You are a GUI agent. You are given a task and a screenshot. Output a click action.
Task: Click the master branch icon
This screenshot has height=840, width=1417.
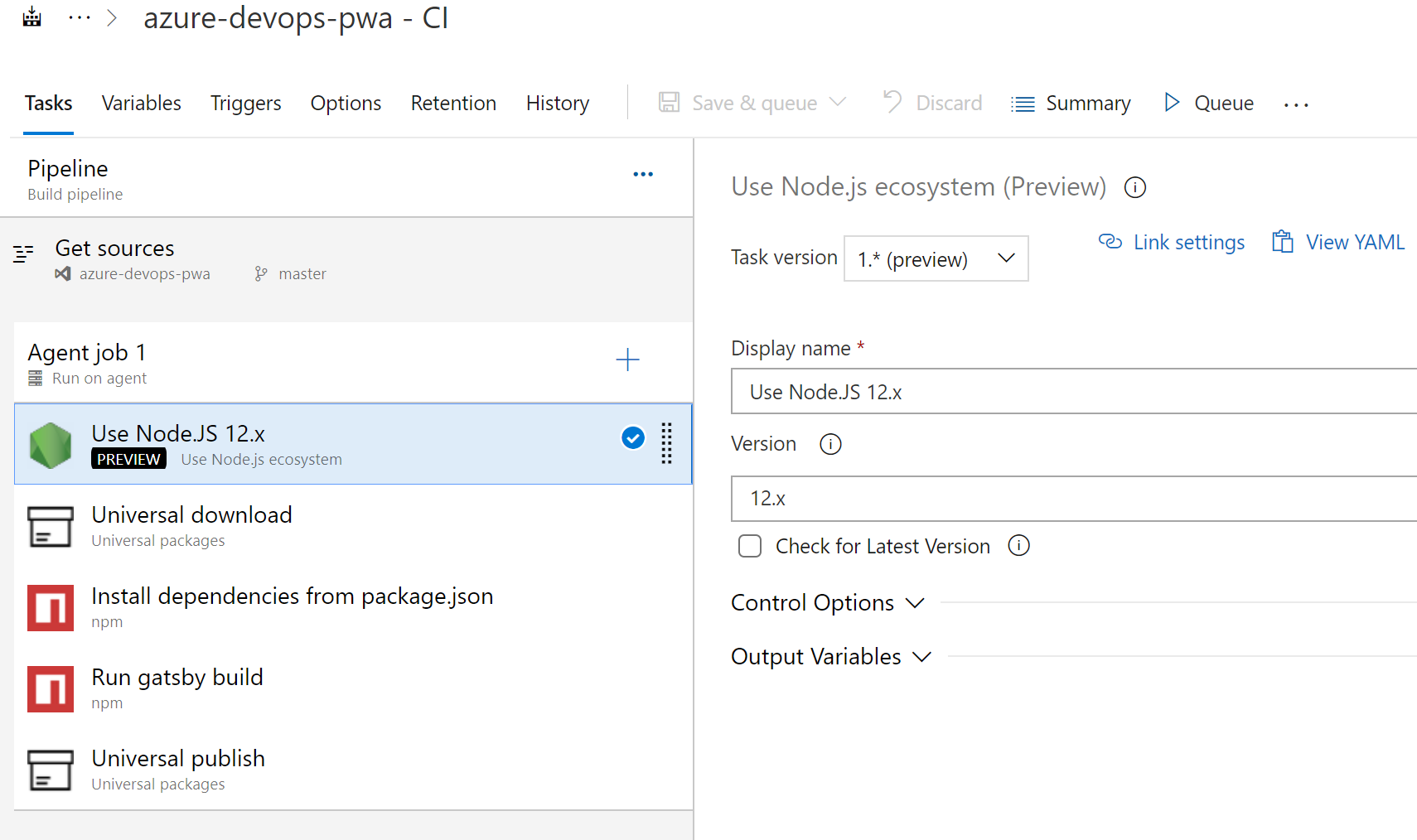point(261,273)
